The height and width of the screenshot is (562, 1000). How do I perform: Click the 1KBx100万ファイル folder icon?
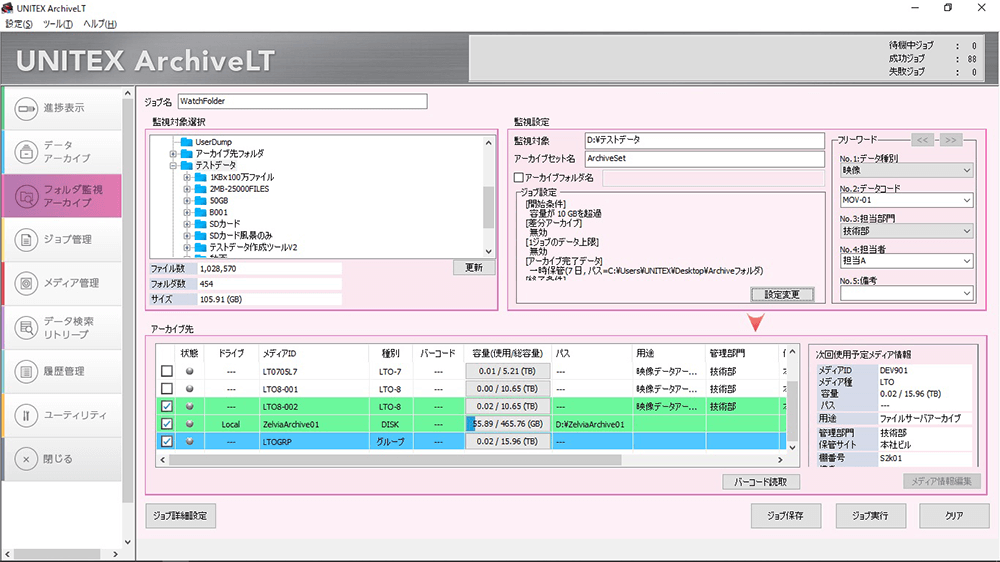[200, 177]
